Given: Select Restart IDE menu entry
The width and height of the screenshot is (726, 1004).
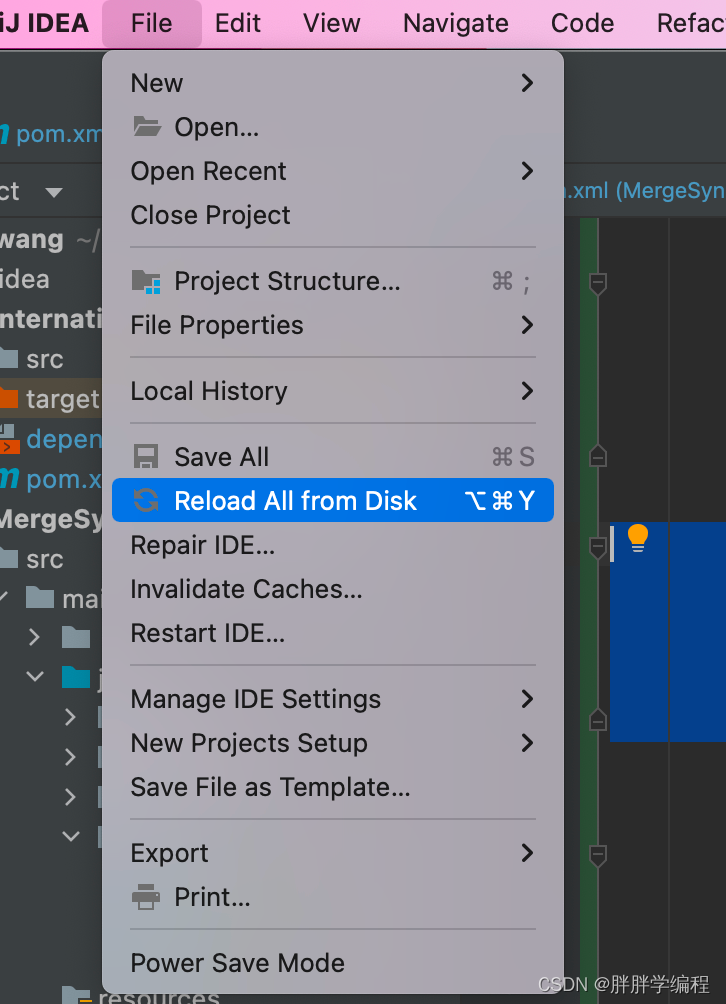Looking at the screenshot, I should point(208,633).
